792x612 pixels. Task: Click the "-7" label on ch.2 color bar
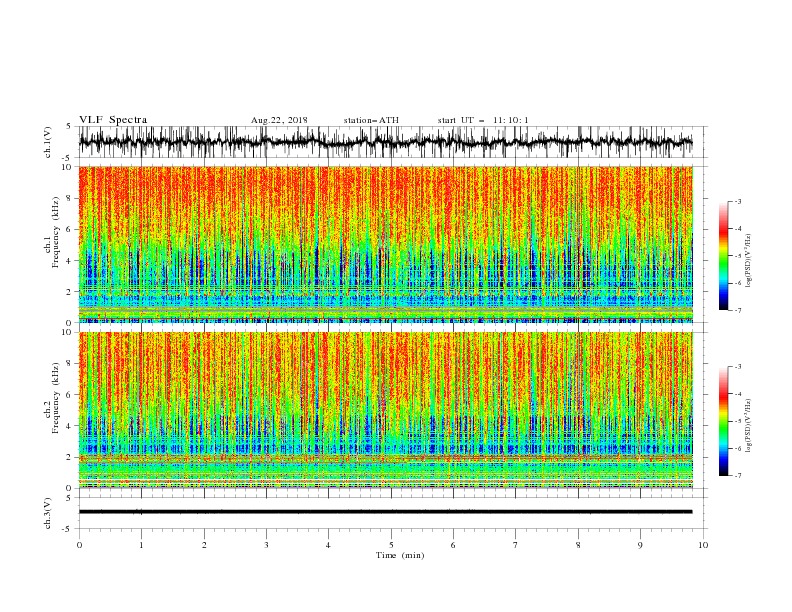click(x=738, y=476)
